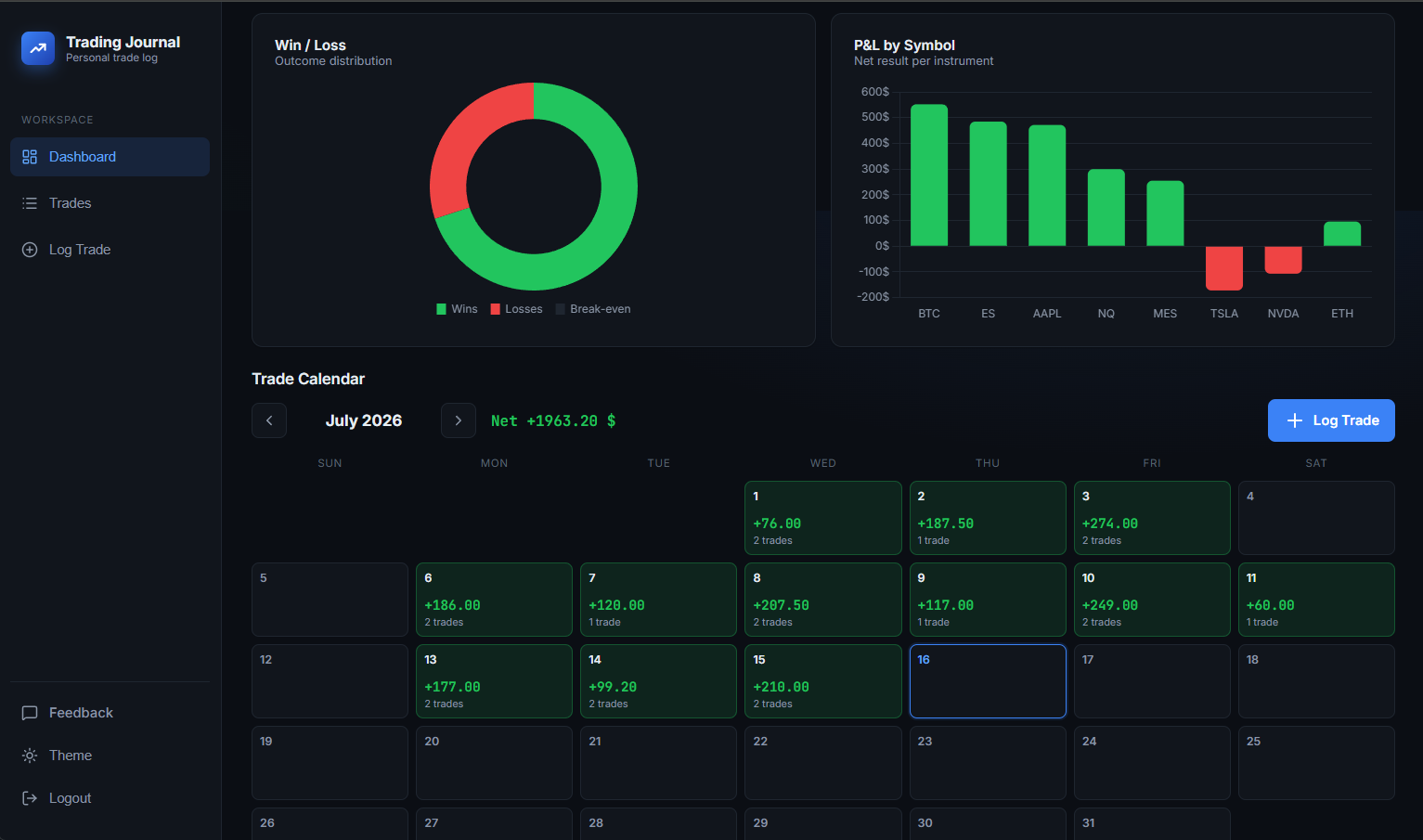Open July 14 calendar day with +99.20
Viewport: 1423px width, 840px height.
click(x=658, y=681)
